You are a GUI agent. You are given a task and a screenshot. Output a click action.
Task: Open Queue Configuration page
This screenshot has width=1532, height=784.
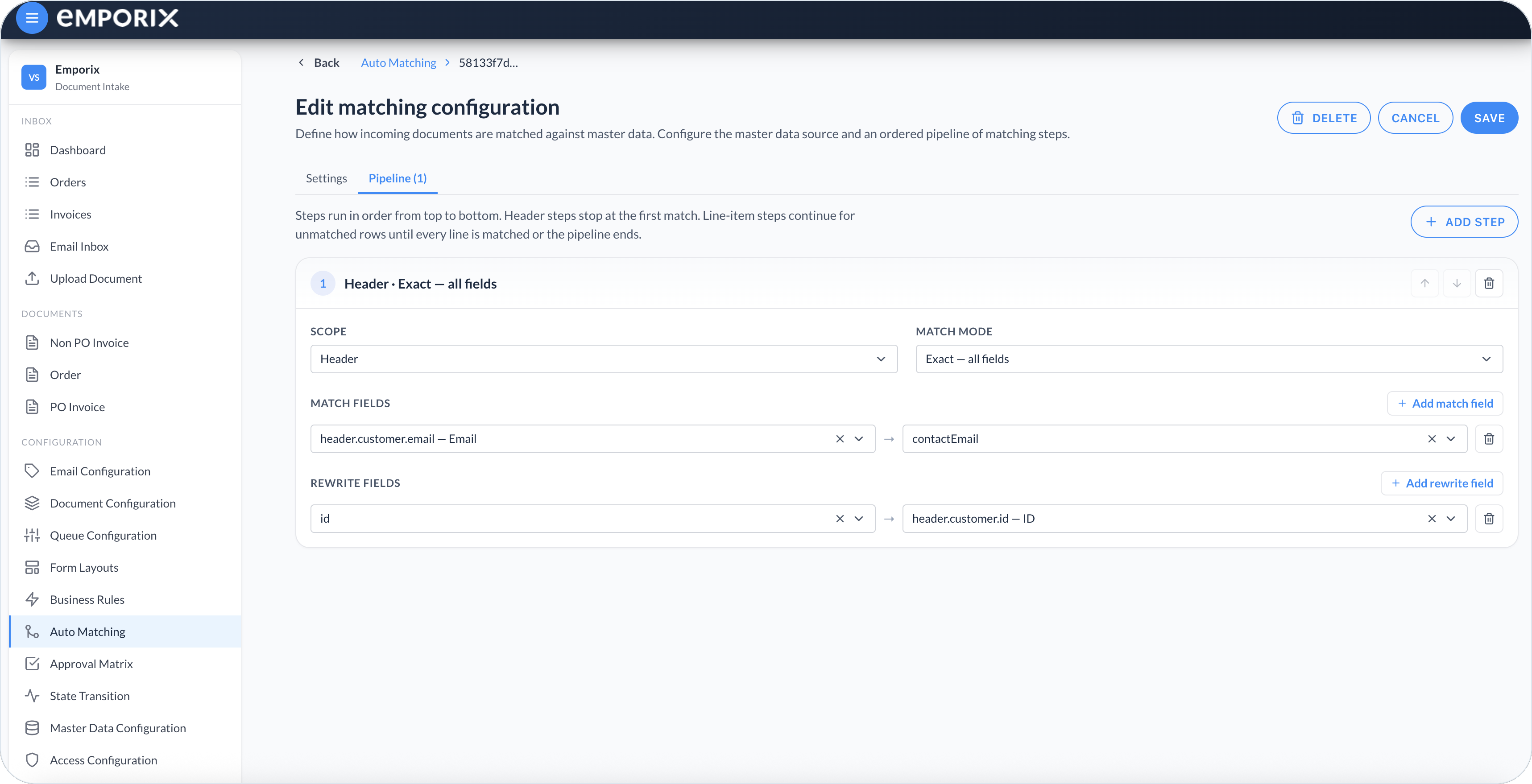[125, 535]
